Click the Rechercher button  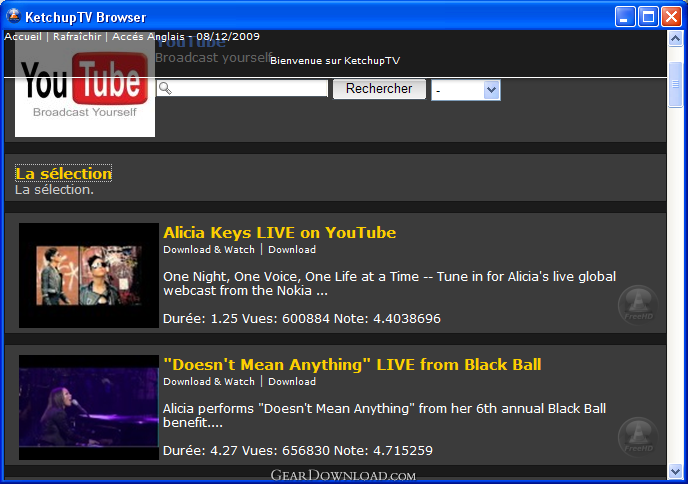coord(379,89)
